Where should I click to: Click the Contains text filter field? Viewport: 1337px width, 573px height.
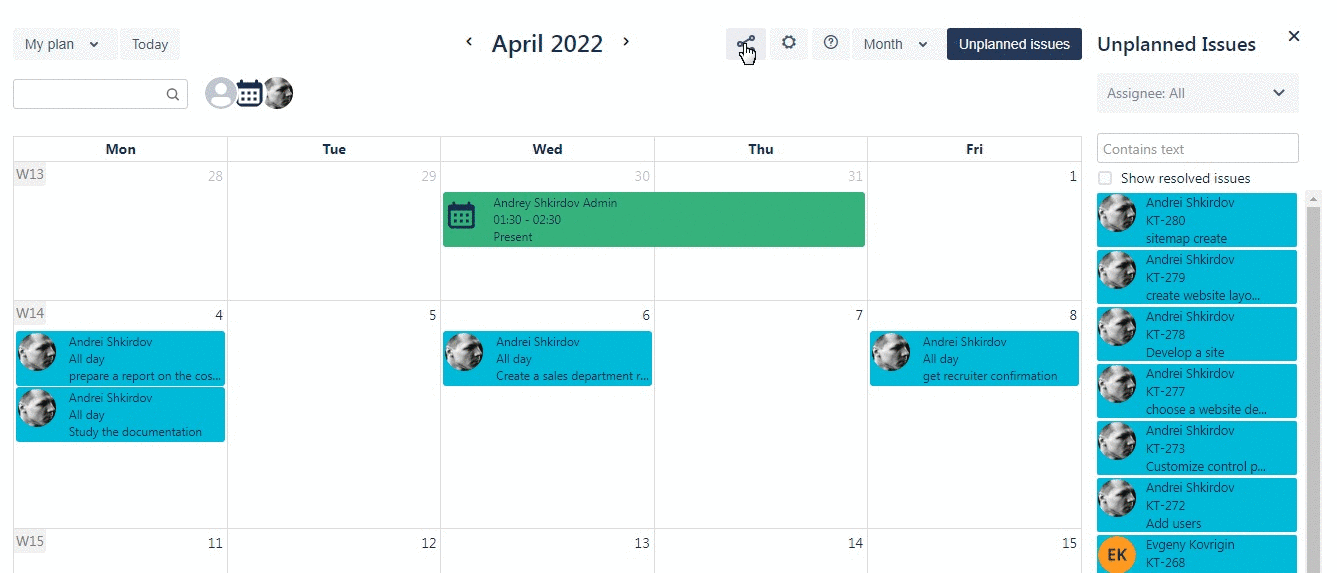tap(1197, 149)
